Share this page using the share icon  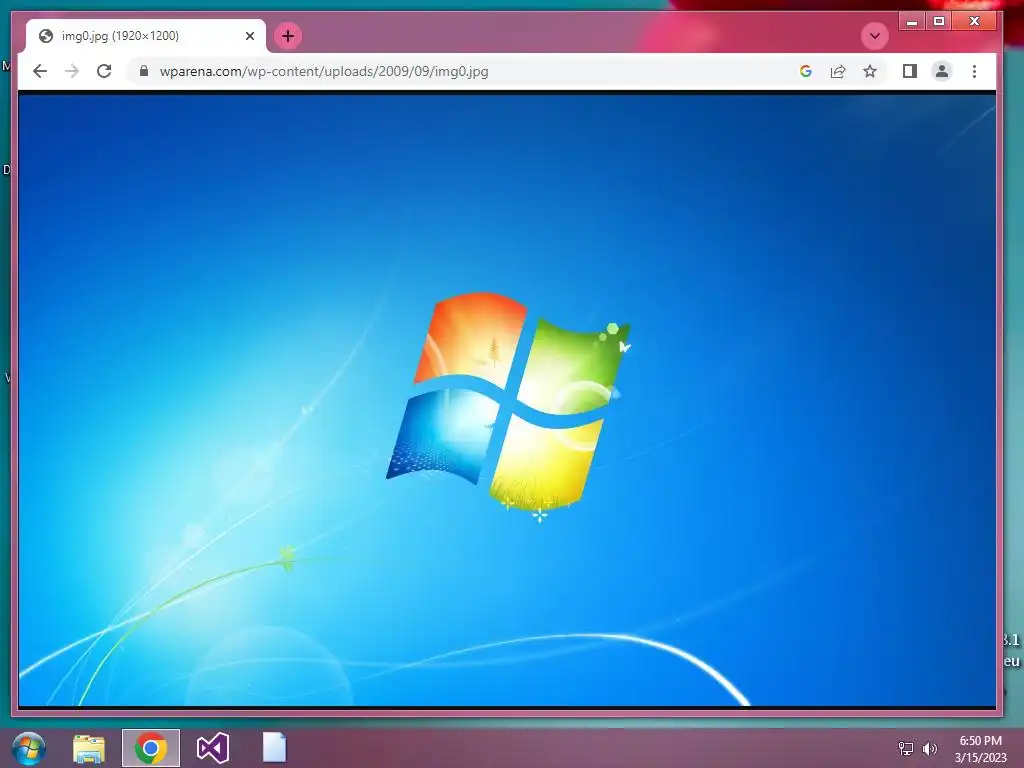point(838,71)
